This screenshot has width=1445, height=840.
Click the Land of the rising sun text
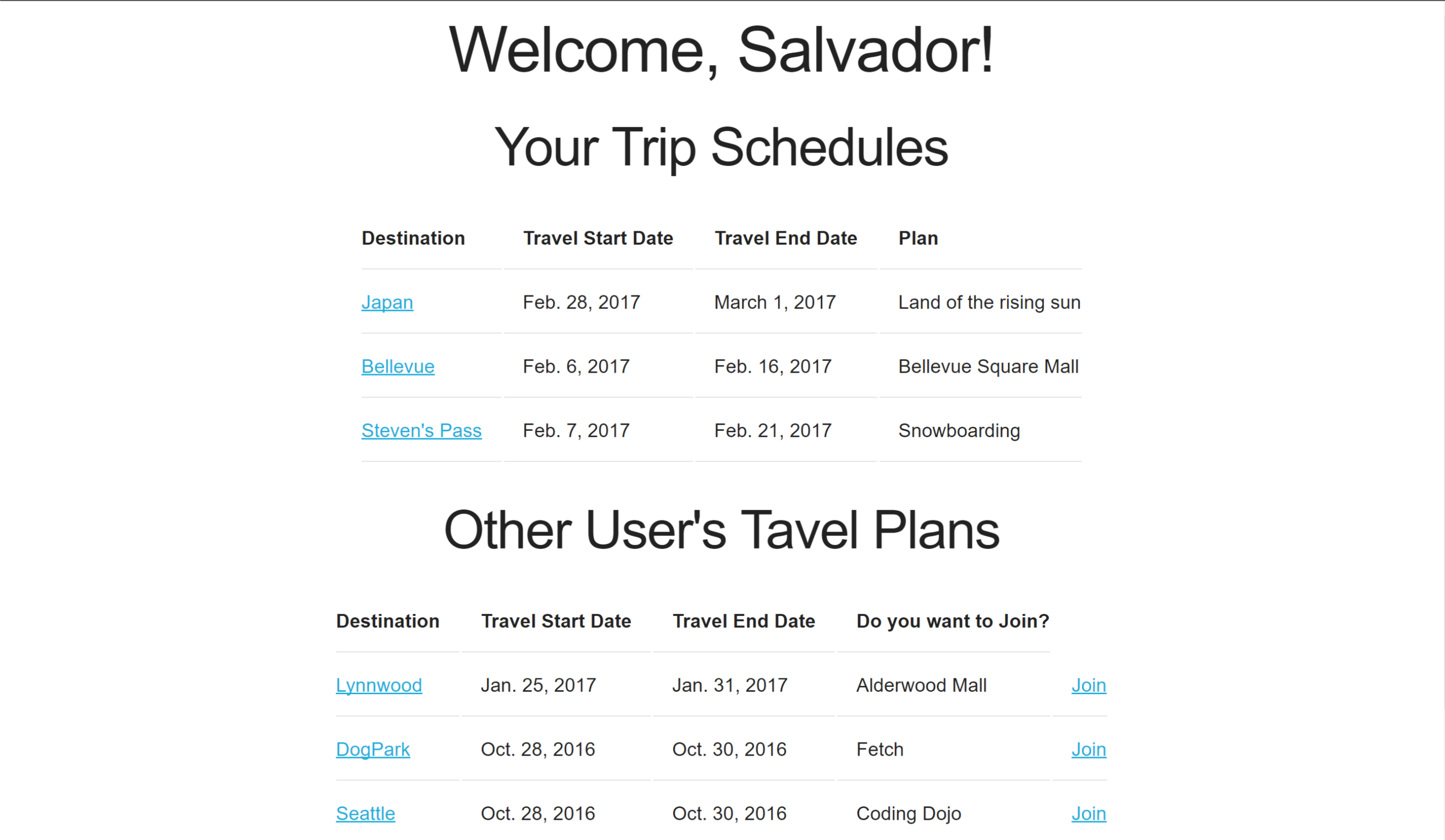[989, 302]
